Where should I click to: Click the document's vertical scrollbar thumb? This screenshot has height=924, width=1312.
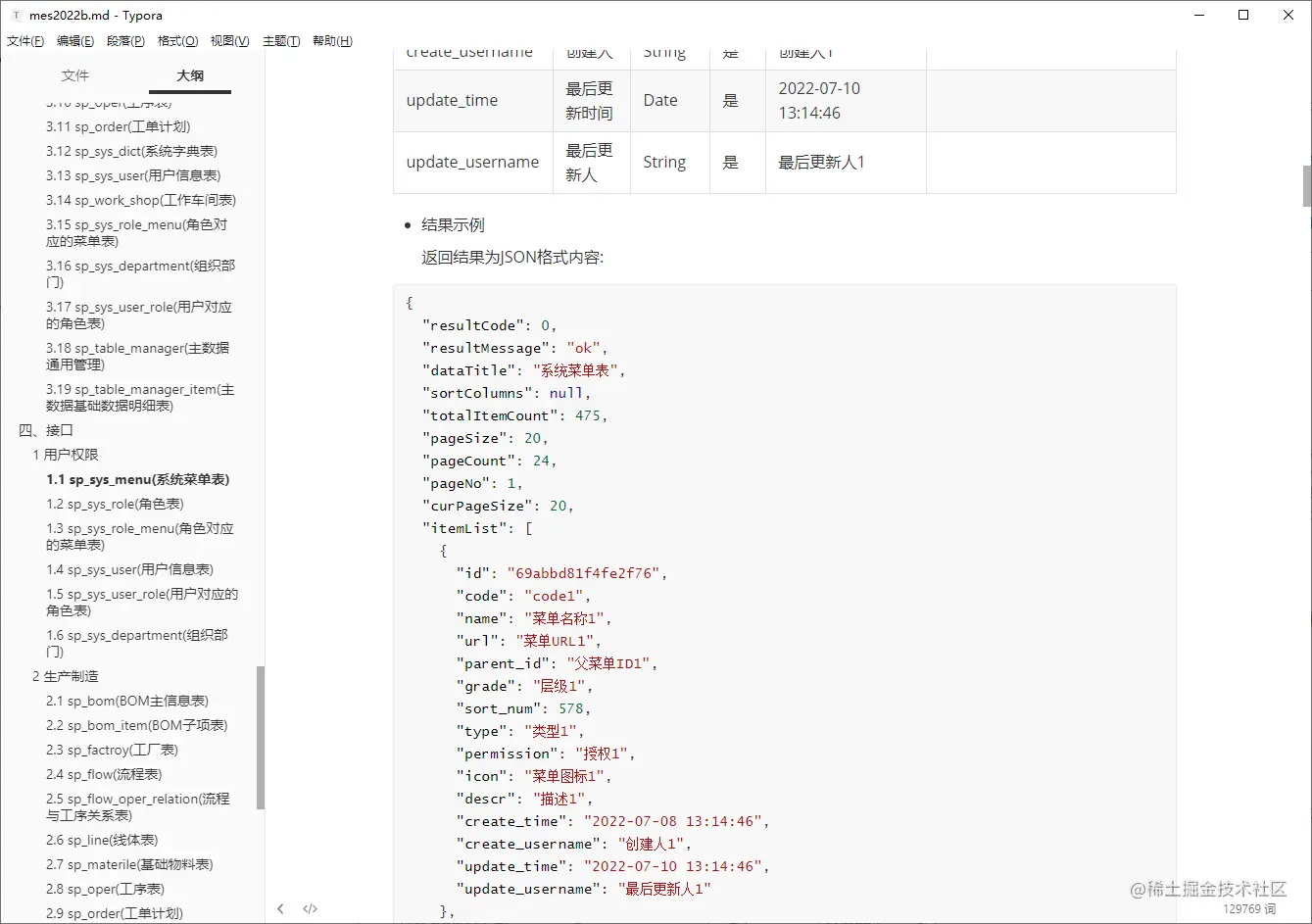(x=1306, y=185)
